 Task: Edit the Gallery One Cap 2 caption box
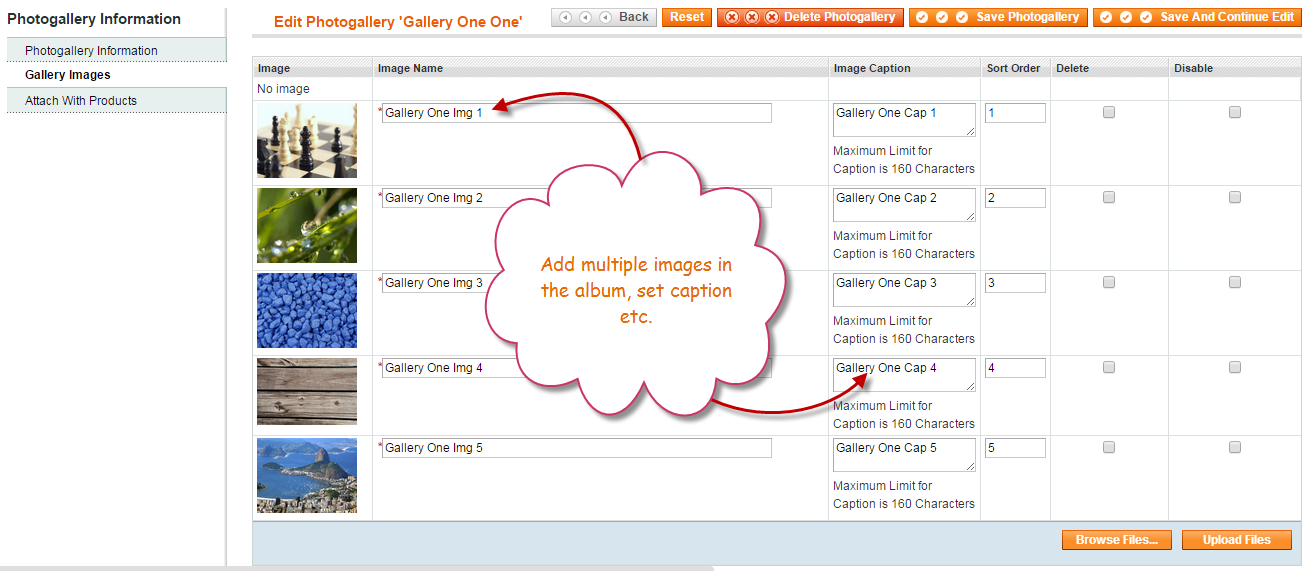(x=904, y=205)
